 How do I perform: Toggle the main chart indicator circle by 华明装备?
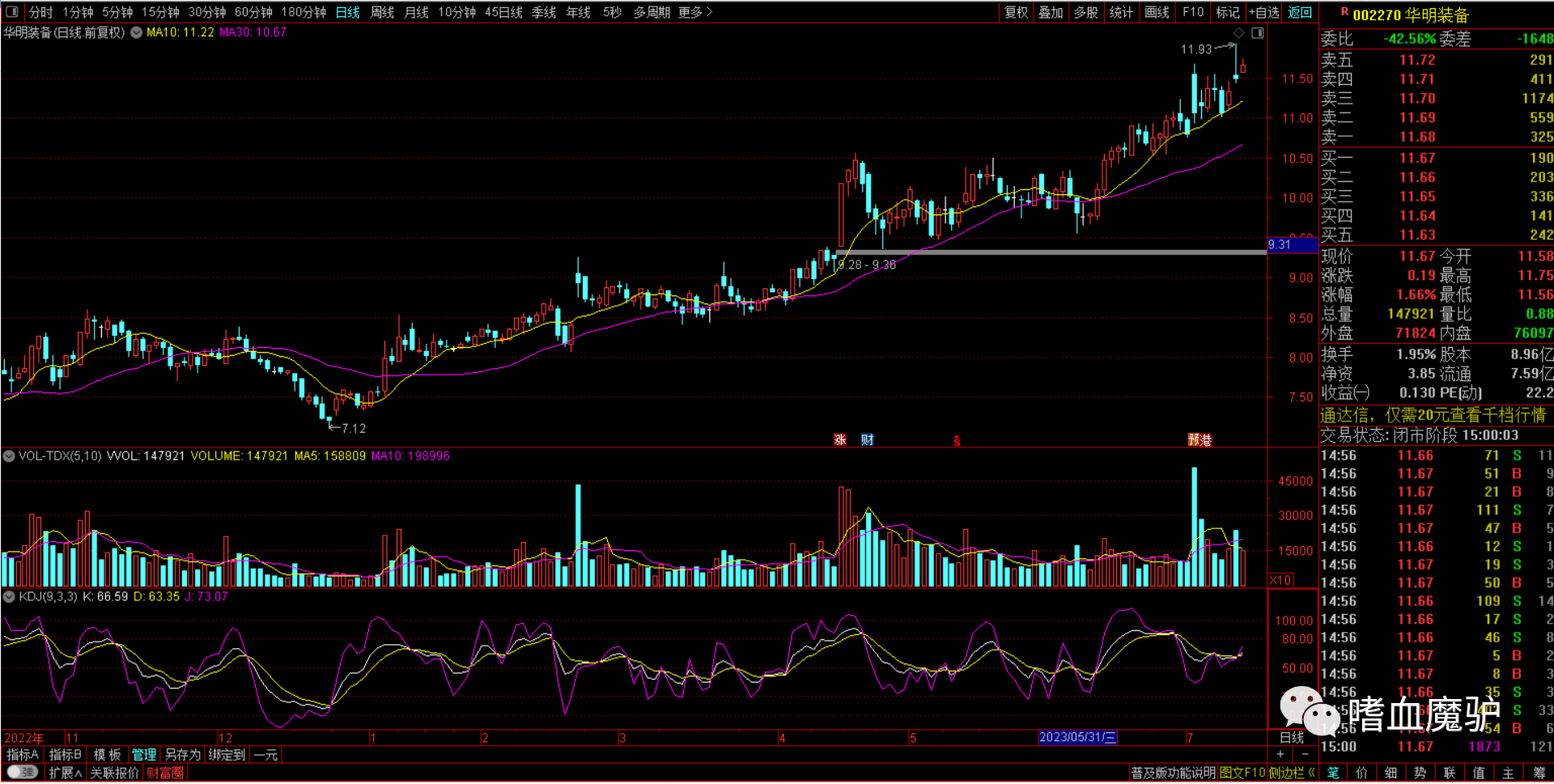tap(137, 32)
